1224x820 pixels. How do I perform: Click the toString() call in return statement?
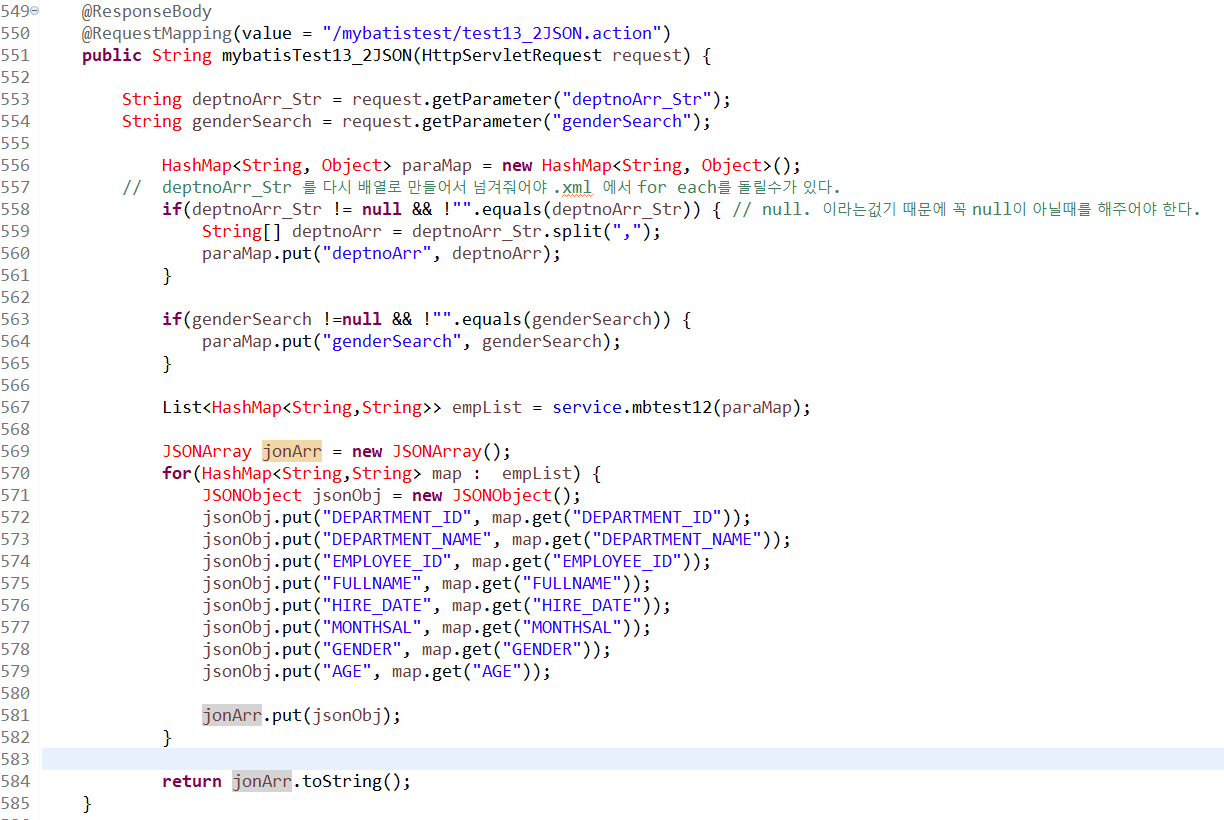click(351, 782)
